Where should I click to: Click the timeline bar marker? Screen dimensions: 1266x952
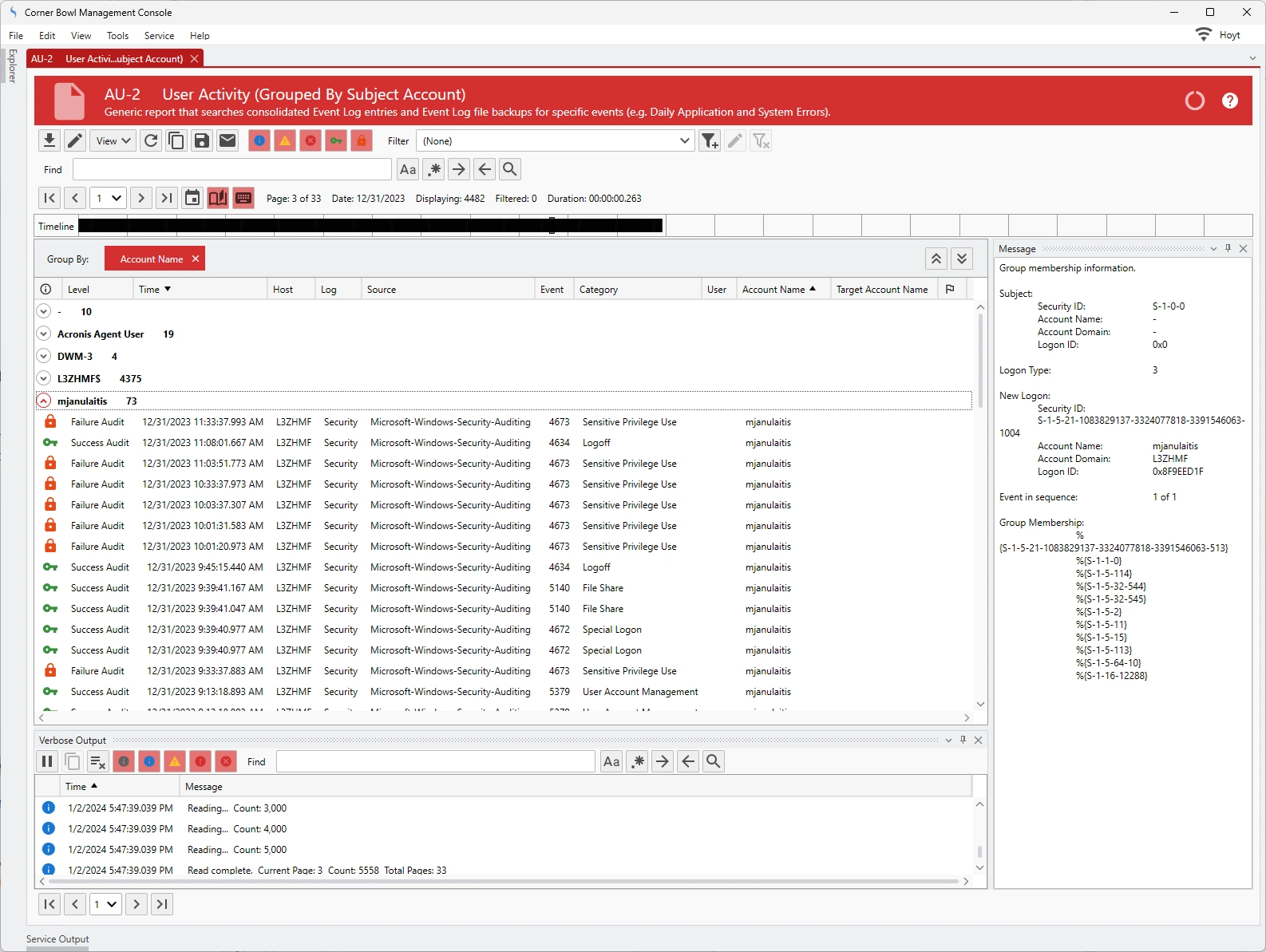pyautogui.click(x=552, y=226)
